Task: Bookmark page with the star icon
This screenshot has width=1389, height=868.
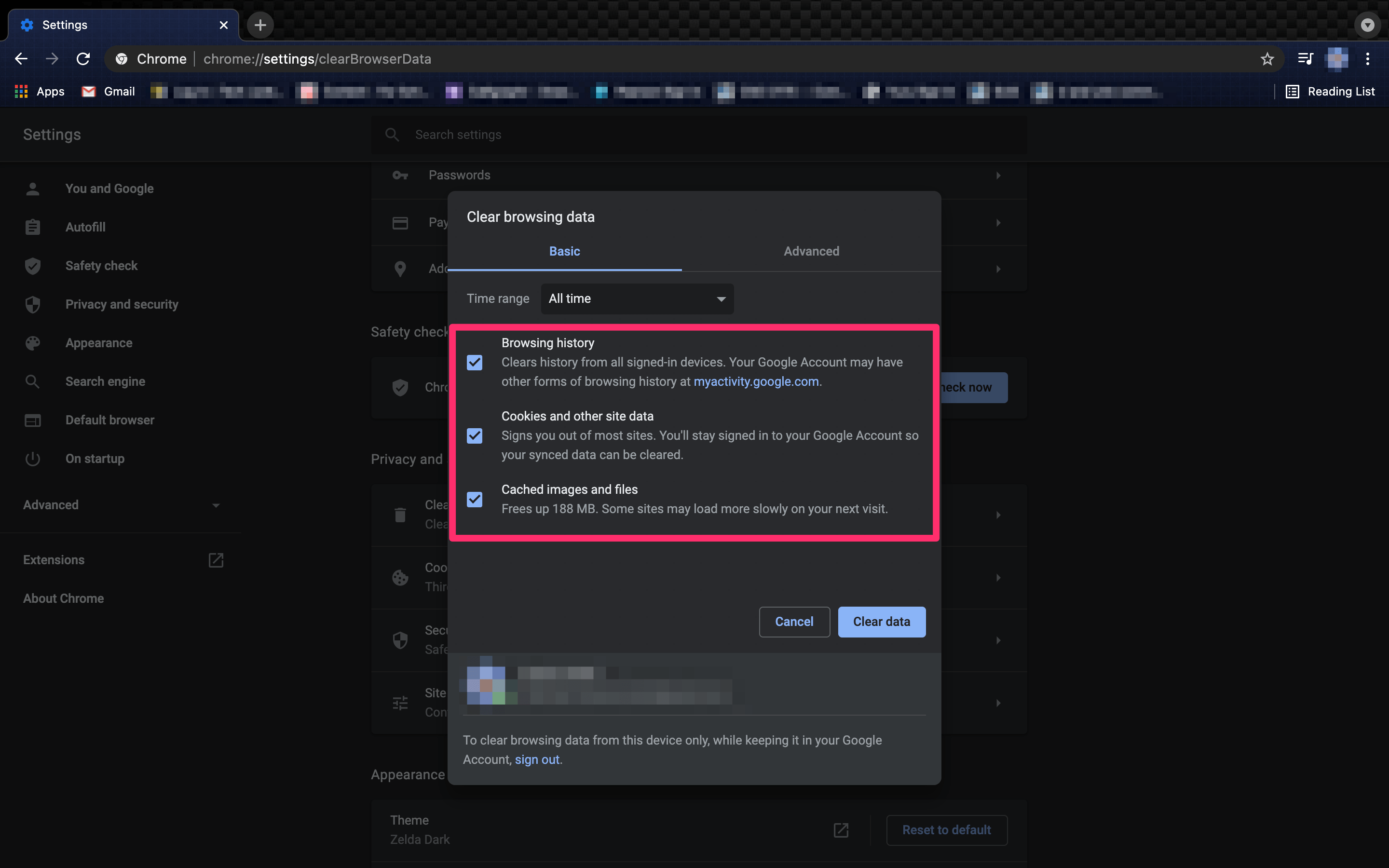Action: coord(1267,58)
